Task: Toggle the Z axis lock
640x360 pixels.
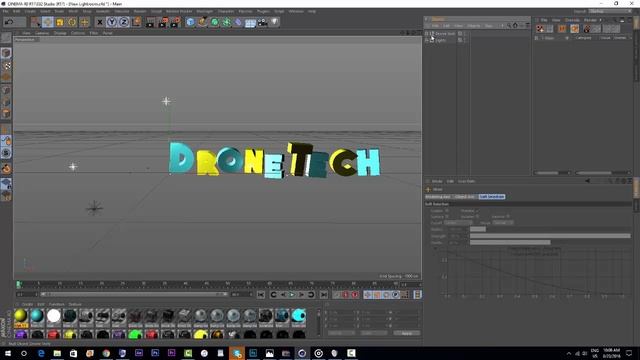Action: click(x=124, y=22)
